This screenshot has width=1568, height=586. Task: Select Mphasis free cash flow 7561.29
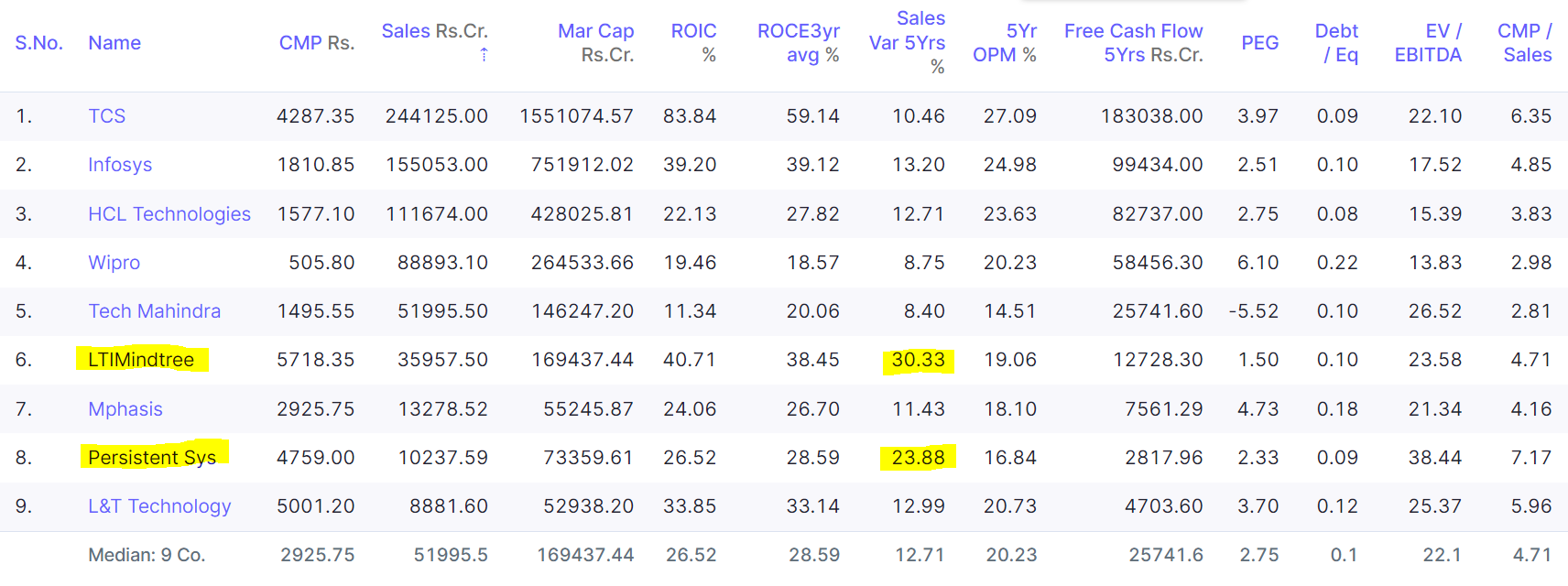[x=1164, y=409]
